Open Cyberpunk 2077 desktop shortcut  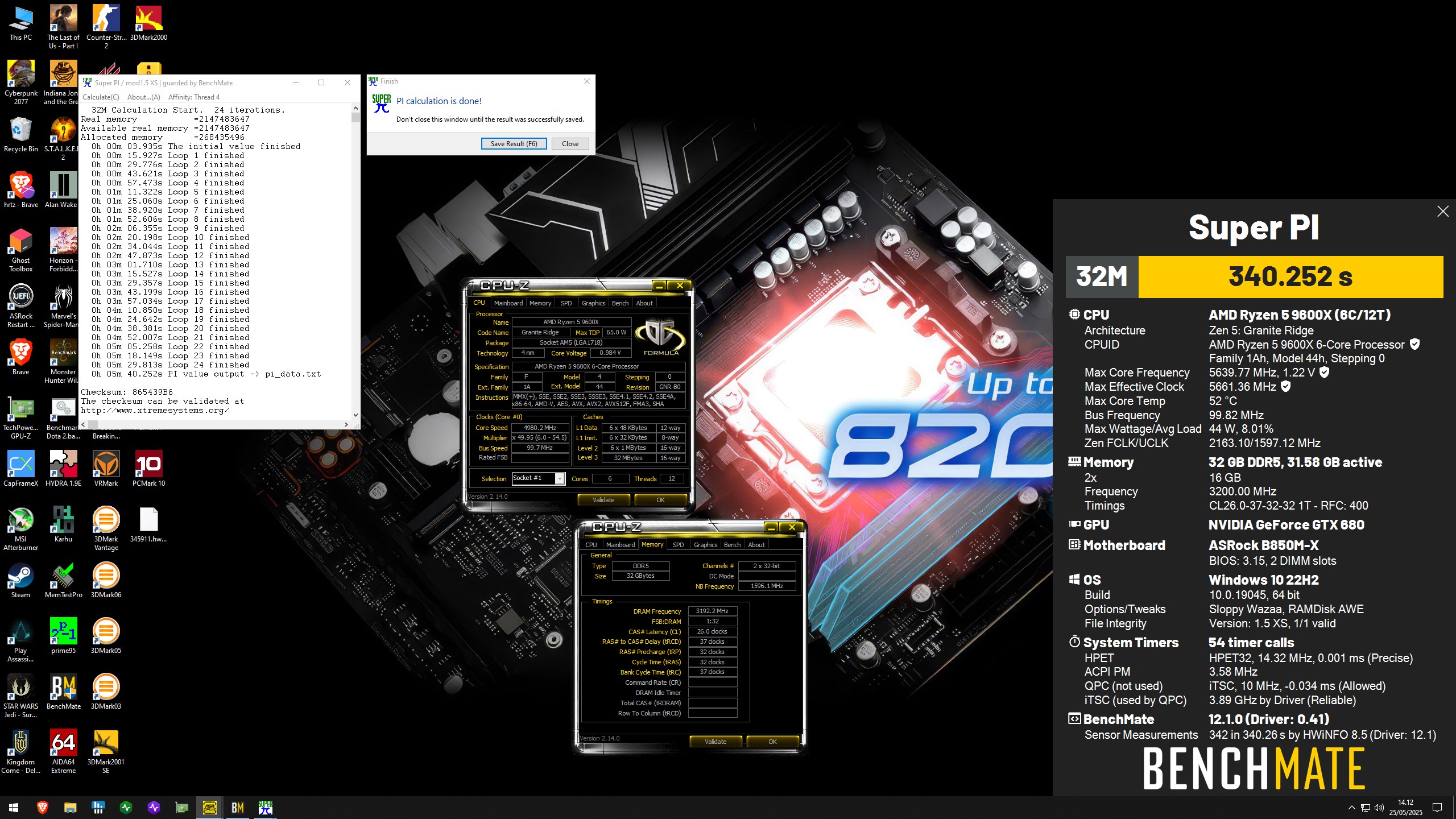(x=20, y=82)
